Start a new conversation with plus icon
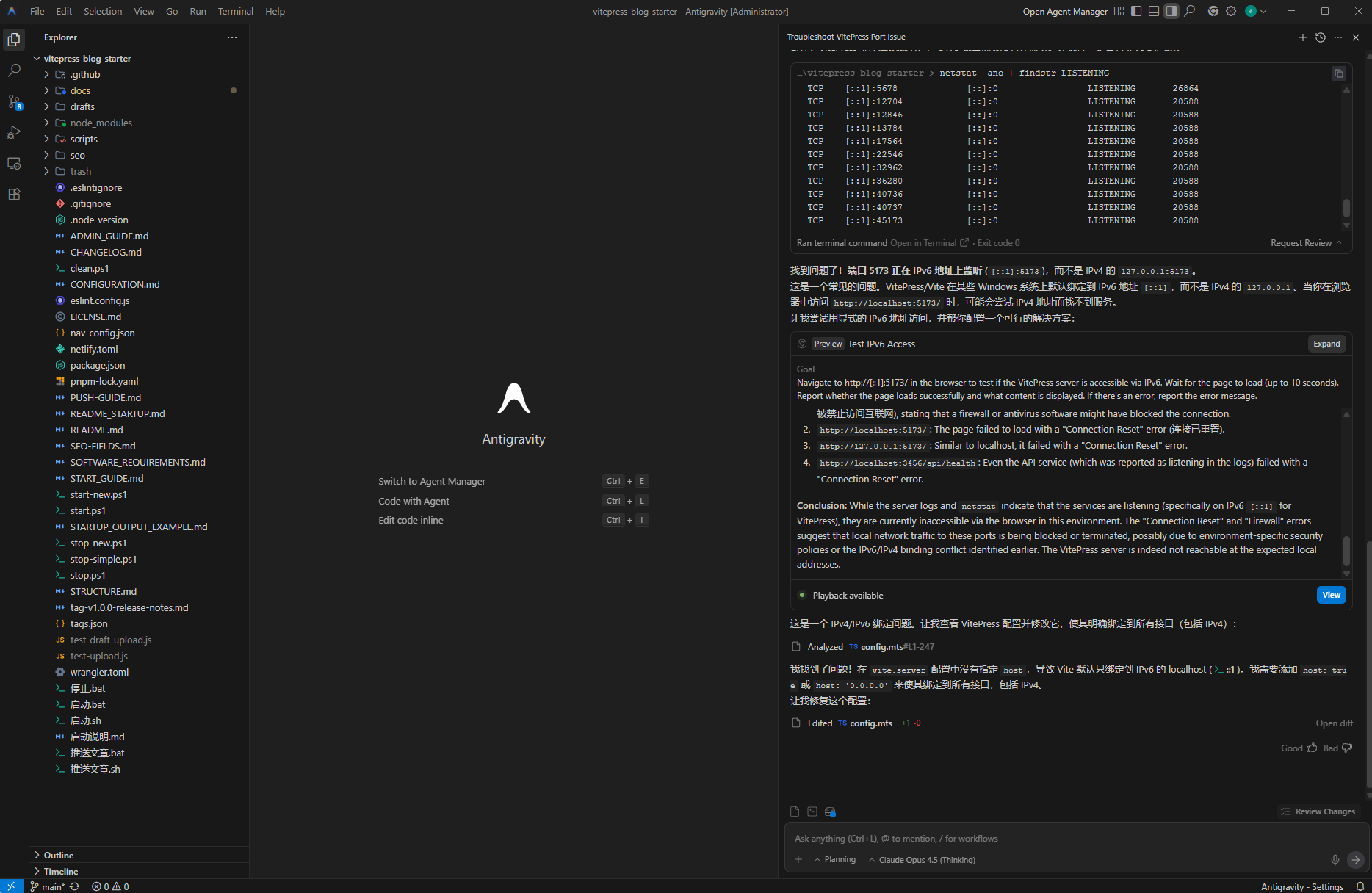This screenshot has height=893, width=1372. [x=1302, y=37]
